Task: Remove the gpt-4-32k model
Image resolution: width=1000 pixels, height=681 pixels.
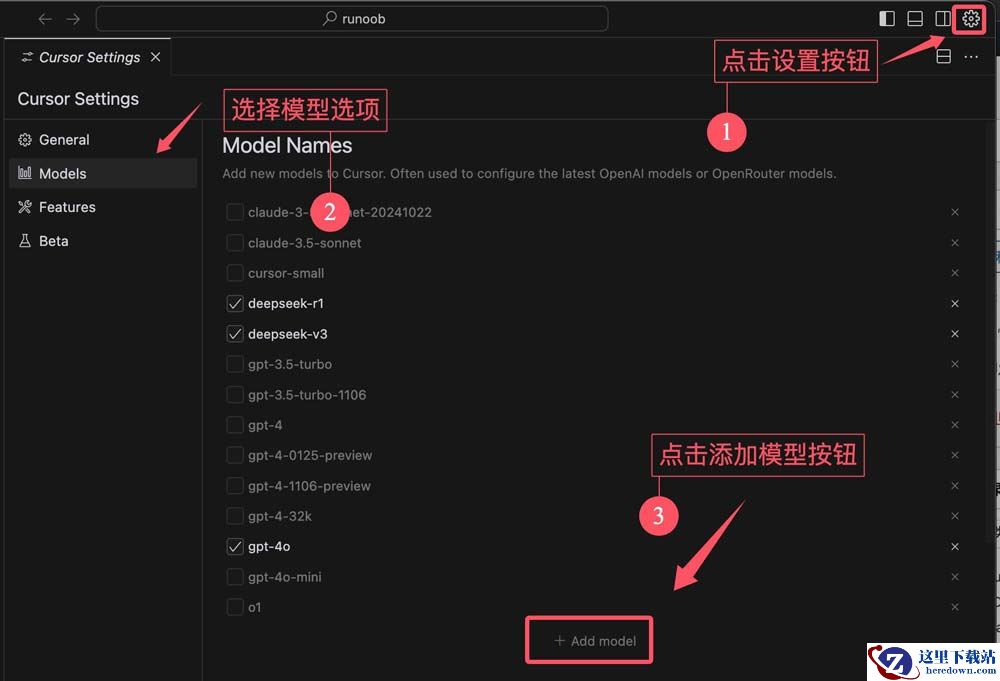Action: click(955, 516)
